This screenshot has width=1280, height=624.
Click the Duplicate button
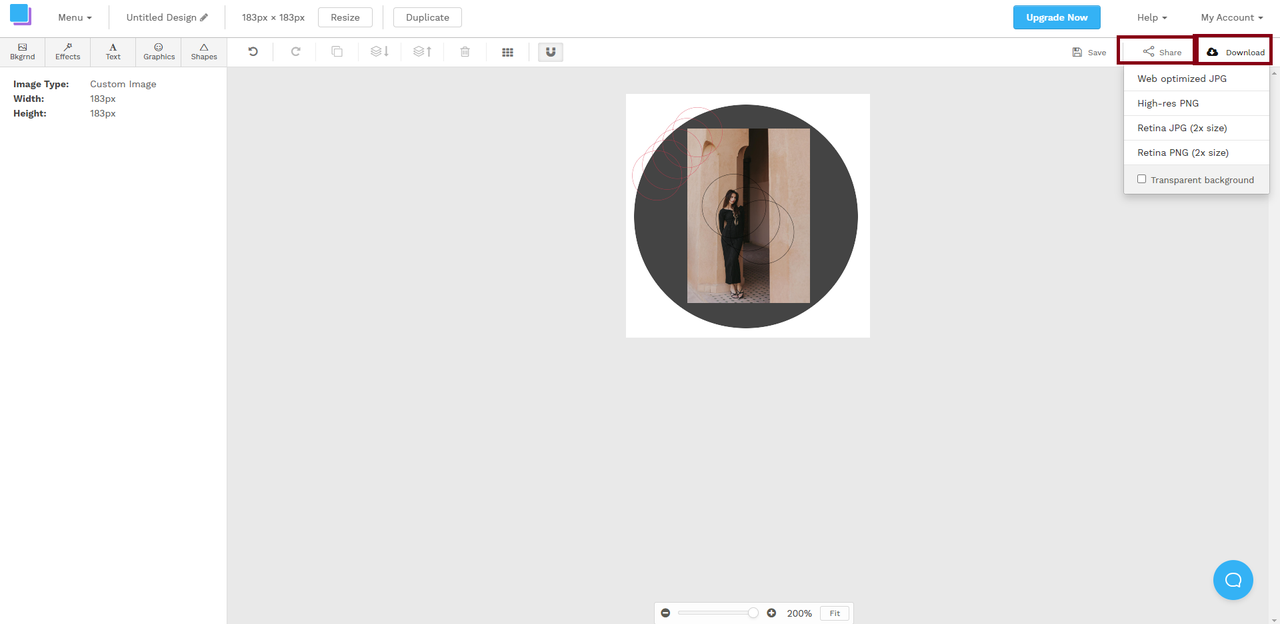pos(427,18)
